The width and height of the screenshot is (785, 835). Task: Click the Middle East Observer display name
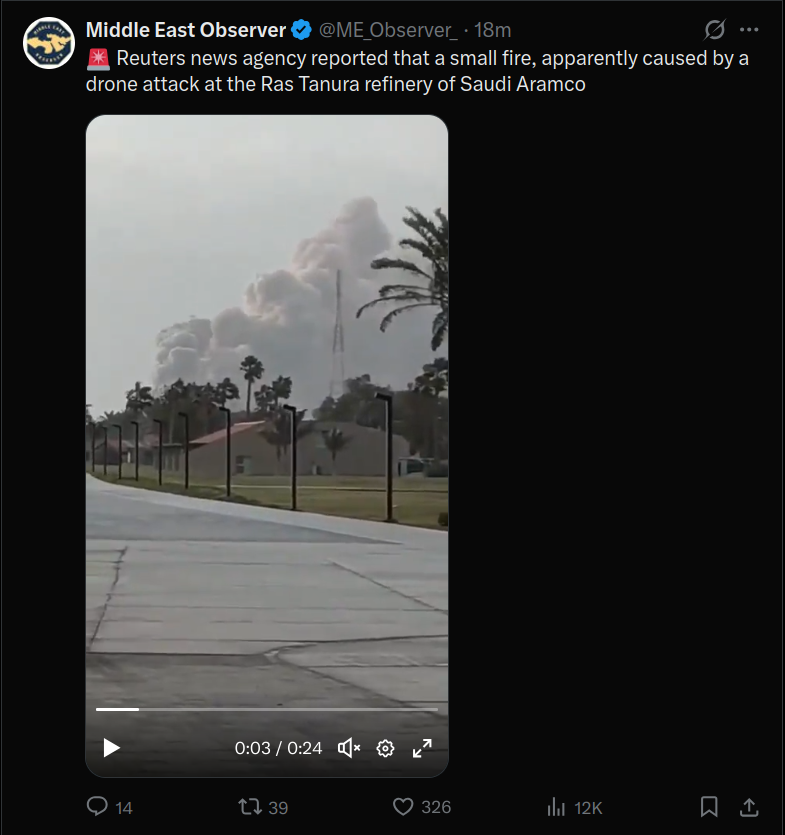coord(186,30)
